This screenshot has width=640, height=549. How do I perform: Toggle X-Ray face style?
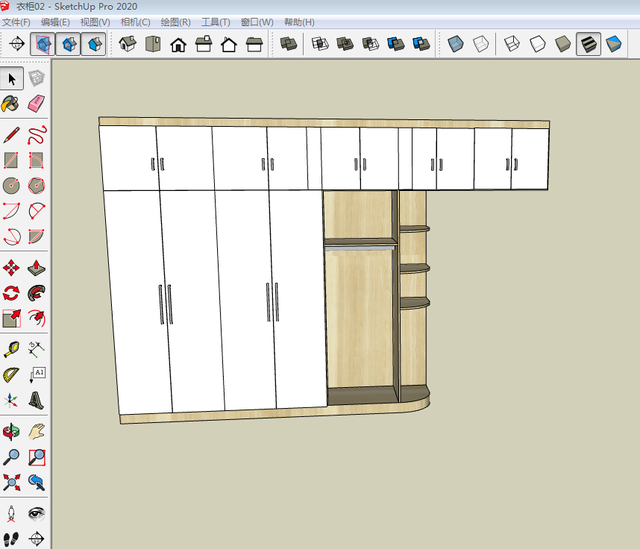[x=456, y=44]
